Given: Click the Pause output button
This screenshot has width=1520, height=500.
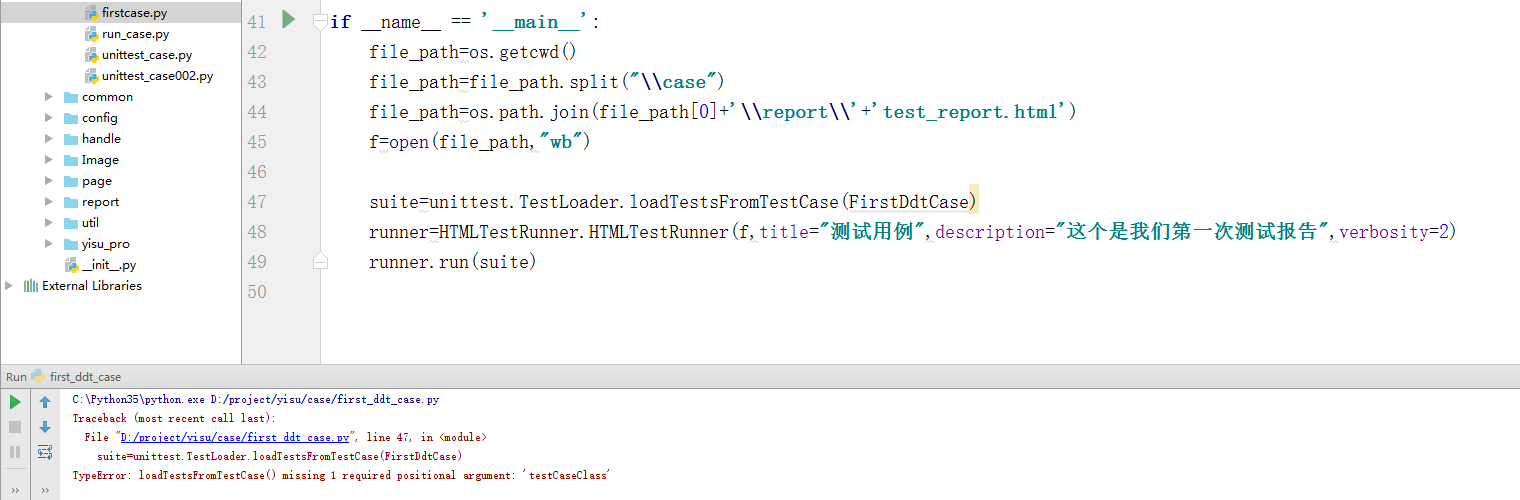Looking at the screenshot, I should point(15,452).
